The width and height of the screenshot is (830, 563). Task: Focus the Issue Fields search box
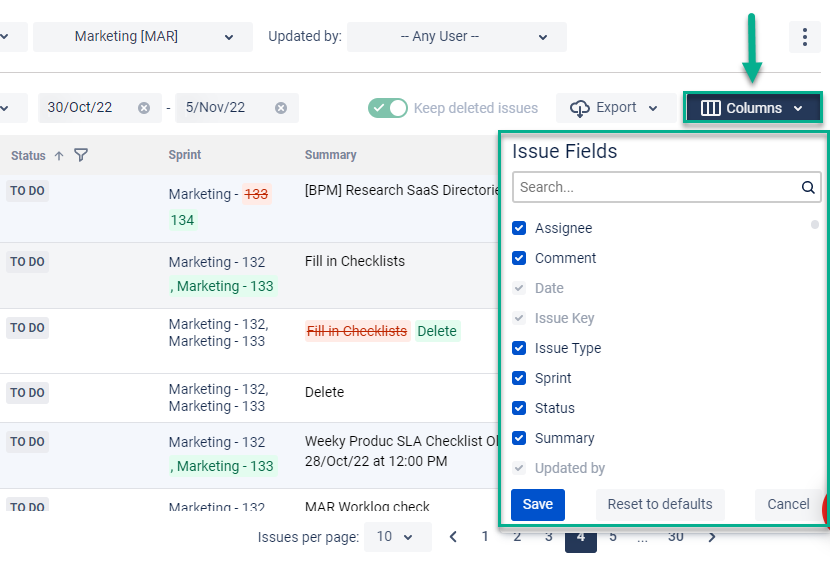pos(656,187)
